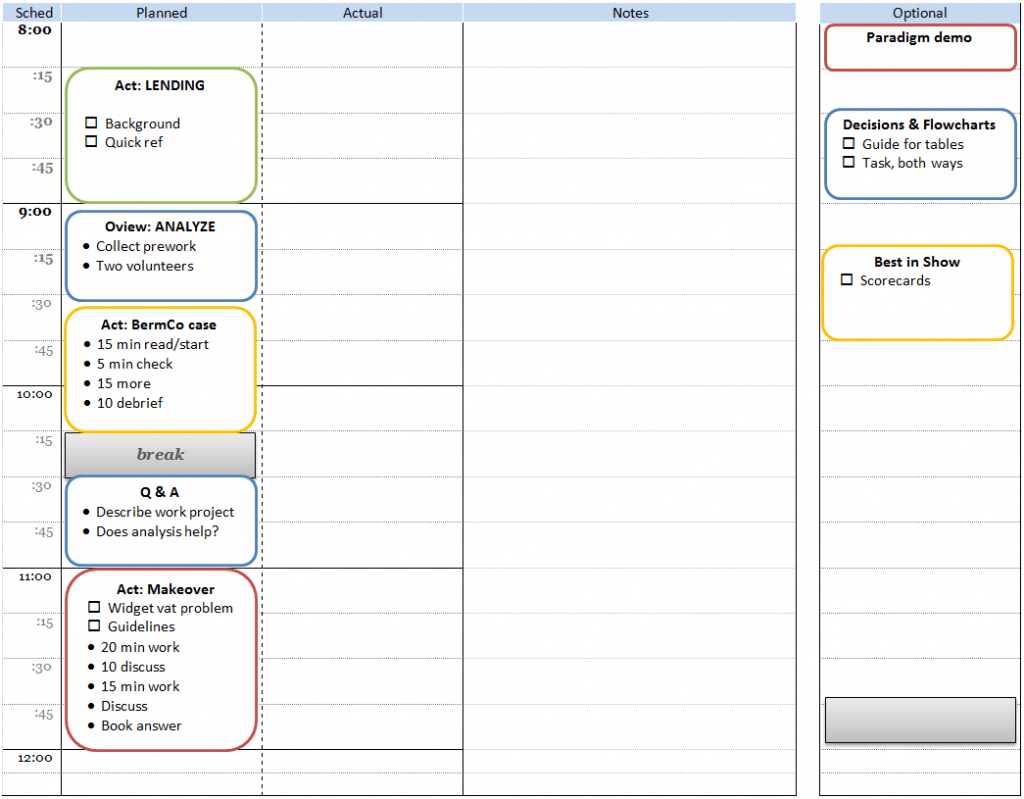Select the 'Oview: ANALYZE' heading
Screen dimensions: 1024x799
click(x=160, y=227)
